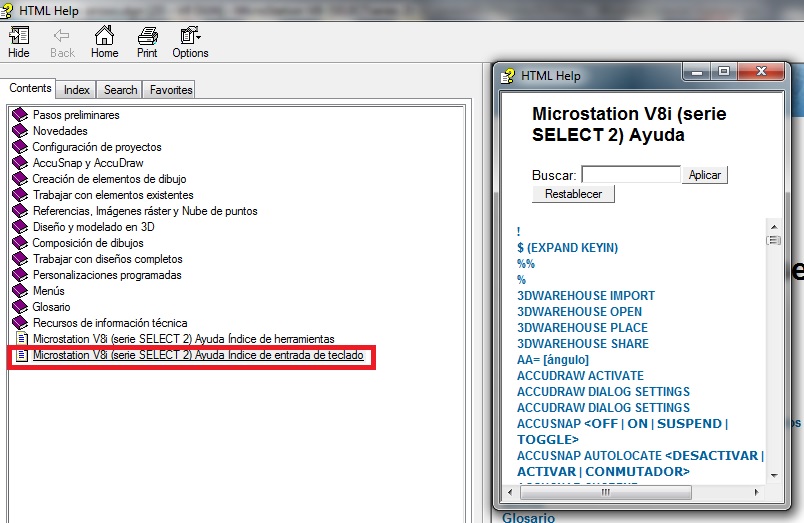Click the Restablecer button

click(573, 194)
